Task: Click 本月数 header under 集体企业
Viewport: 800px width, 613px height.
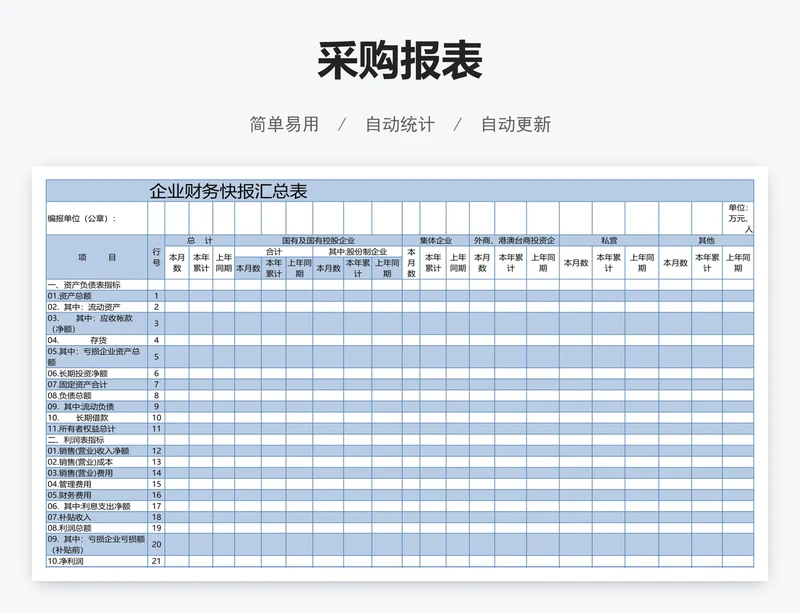Action: 411,263
